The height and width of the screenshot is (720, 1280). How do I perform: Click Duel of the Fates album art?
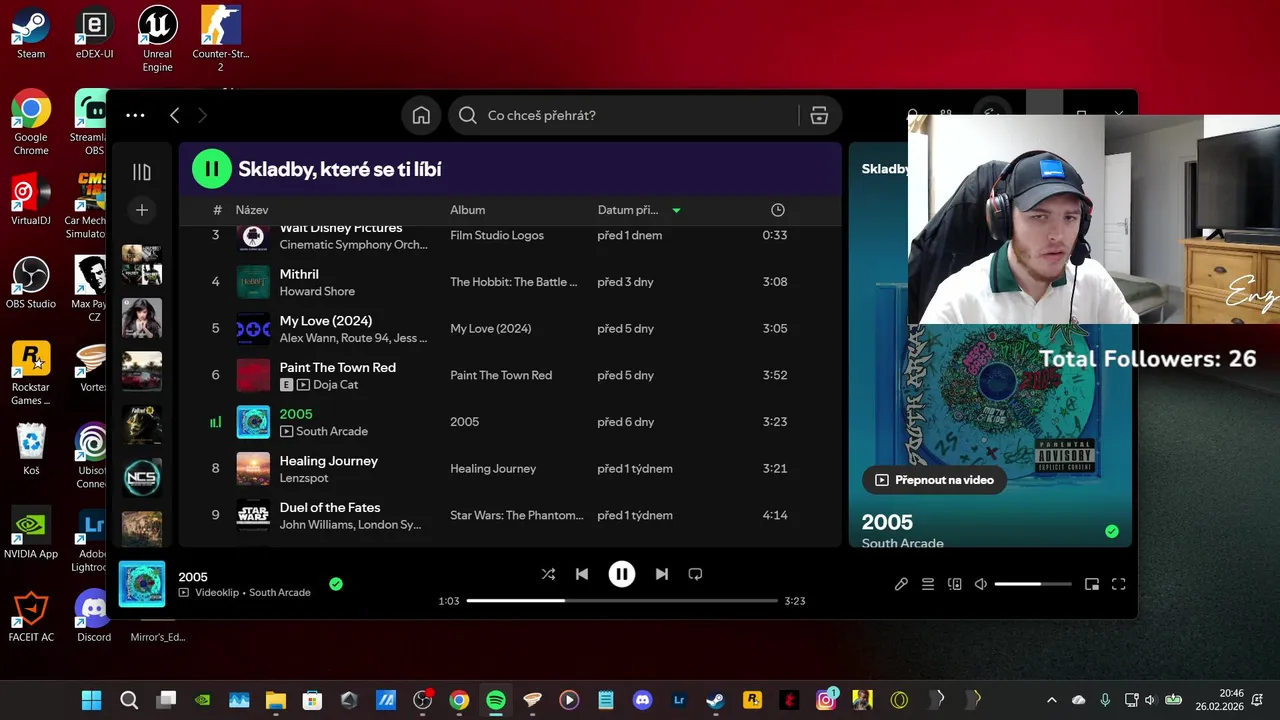253,515
